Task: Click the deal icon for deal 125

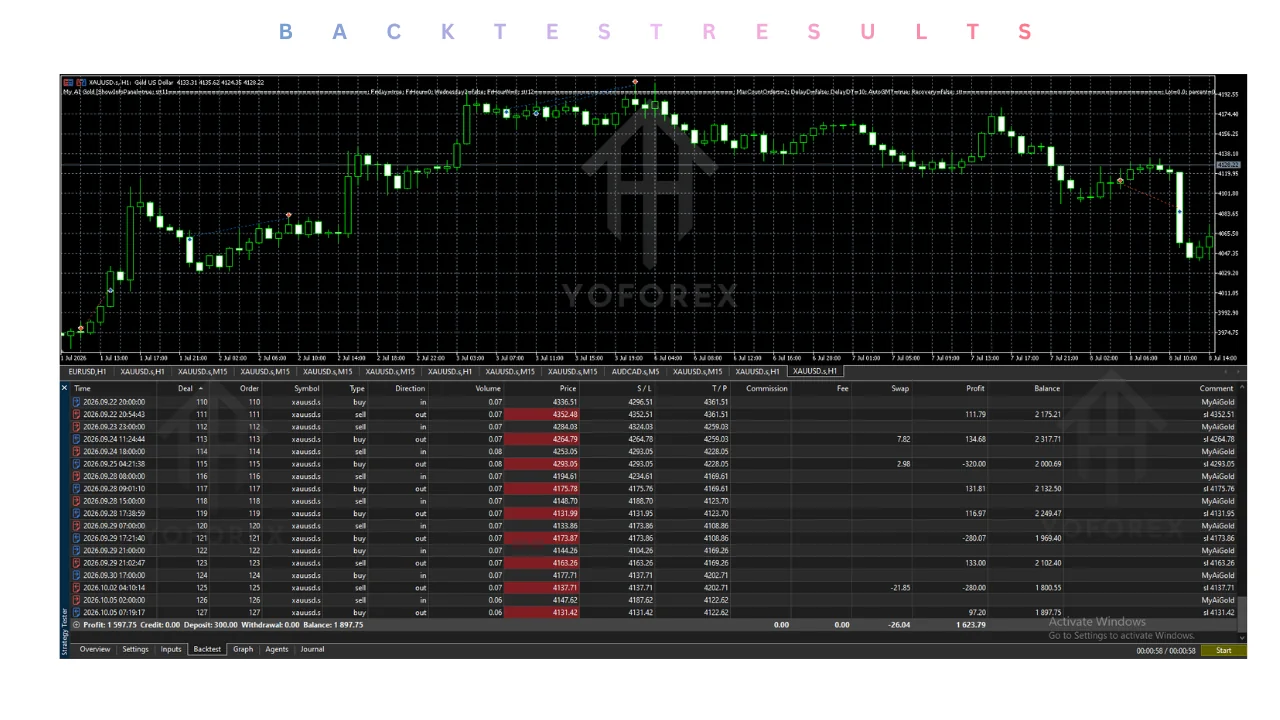Action: [77, 588]
